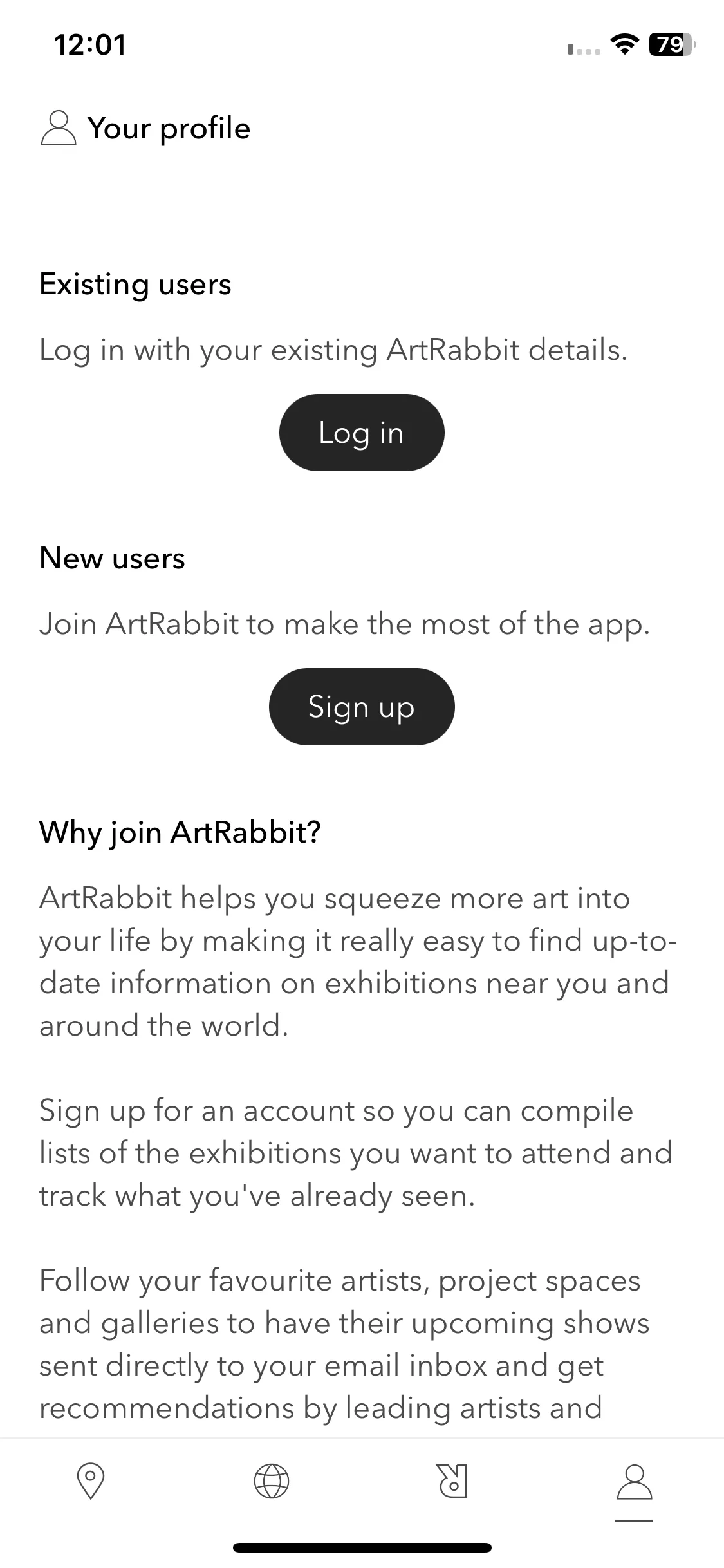724x1568 pixels.
Task: Click the Sign up button
Action: [362, 707]
